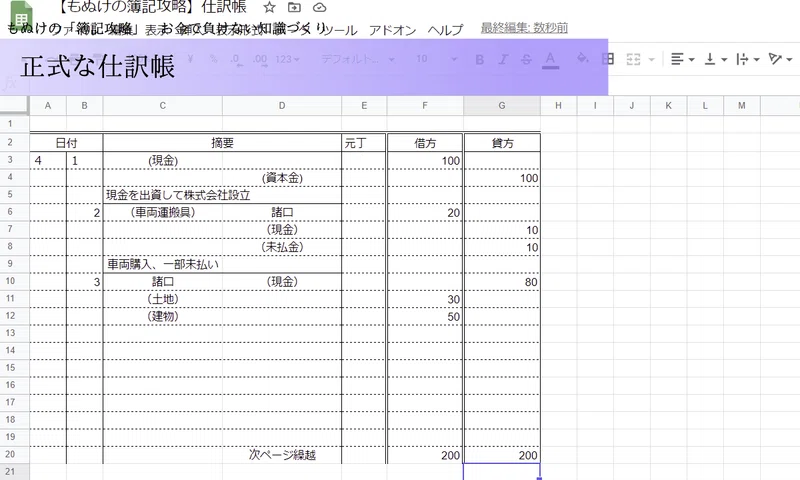Select credit value 80 in row 10
Image resolution: width=800 pixels, height=480 pixels.
tap(502, 282)
